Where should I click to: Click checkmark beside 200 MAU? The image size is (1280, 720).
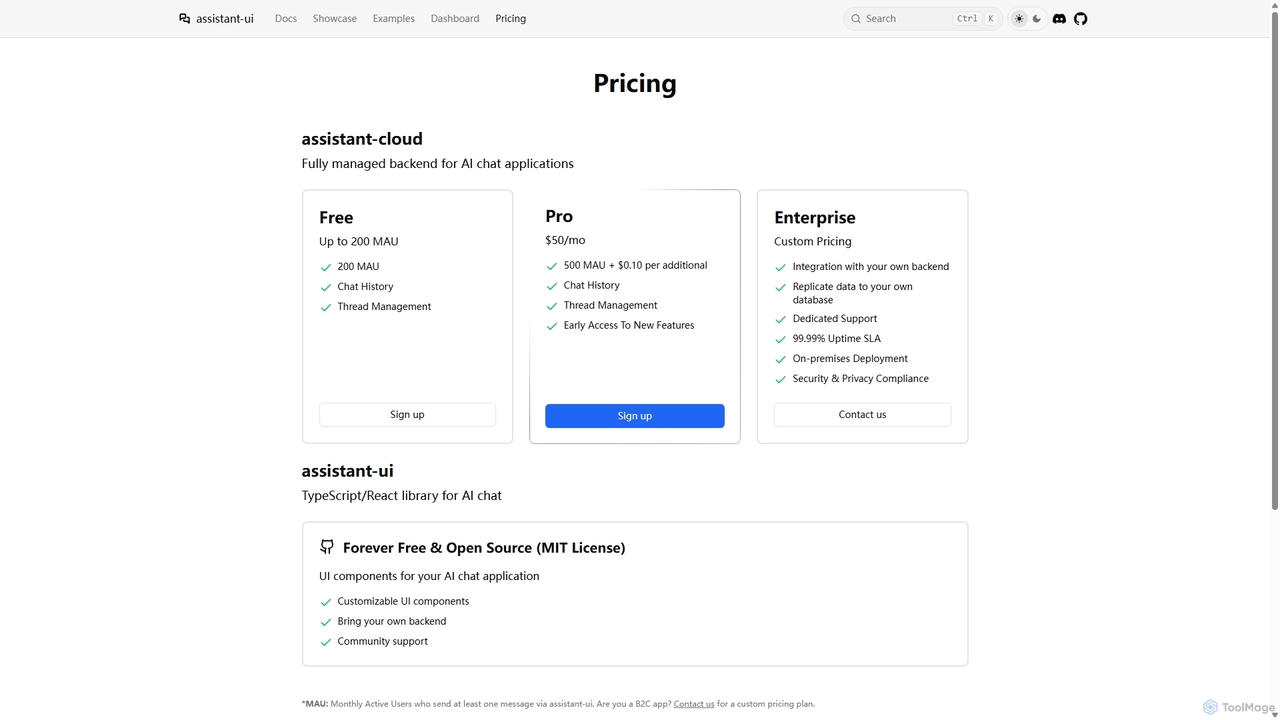[x=325, y=267]
